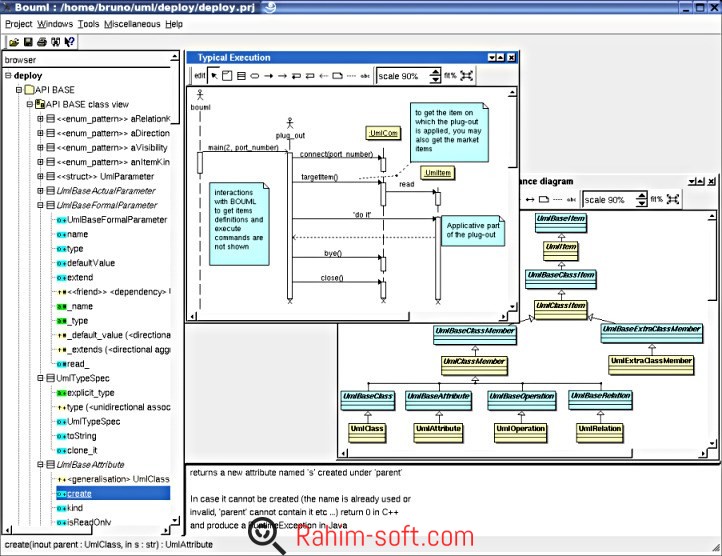
Task: Select the arrow pointer tool in Typical Execution
Action: 214,76
